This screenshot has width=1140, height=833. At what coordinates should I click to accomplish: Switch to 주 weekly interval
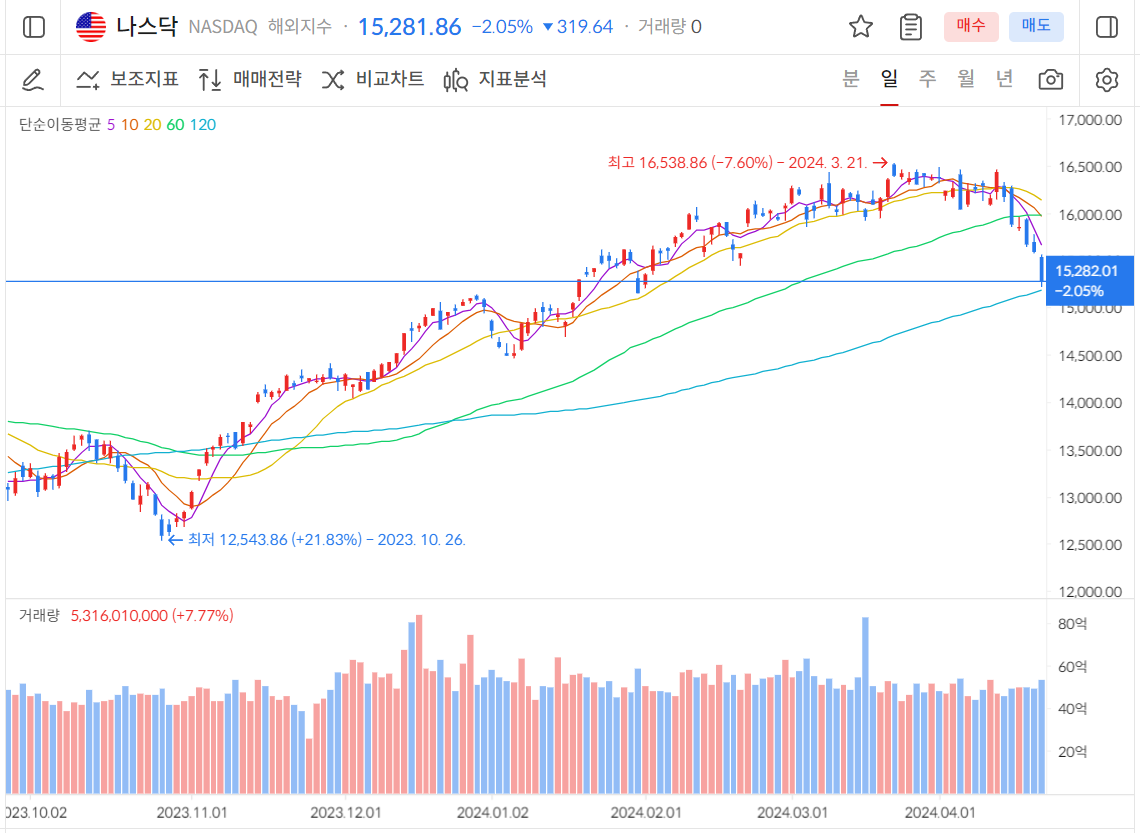coord(928,79)
